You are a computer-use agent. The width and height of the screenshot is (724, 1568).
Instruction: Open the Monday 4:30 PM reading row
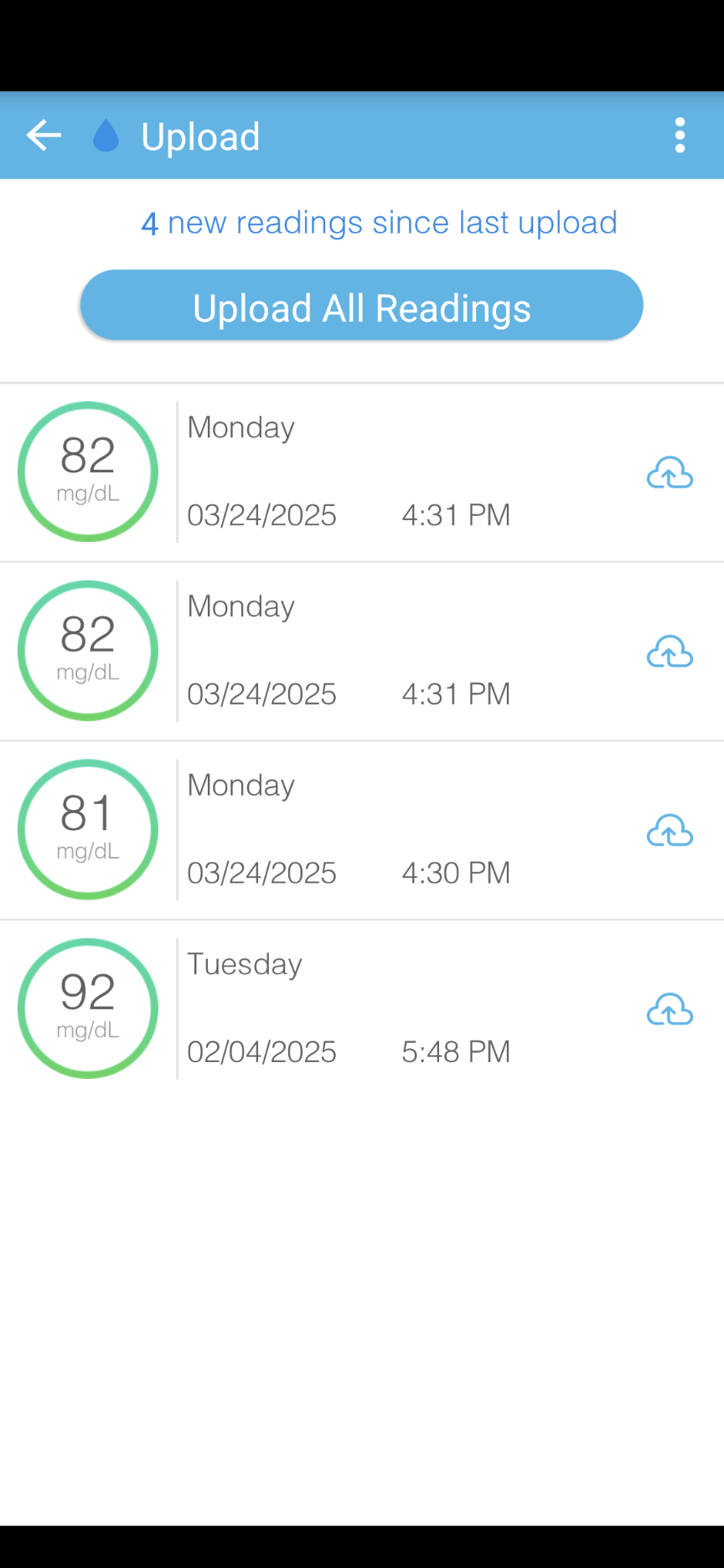coord(362,830)
